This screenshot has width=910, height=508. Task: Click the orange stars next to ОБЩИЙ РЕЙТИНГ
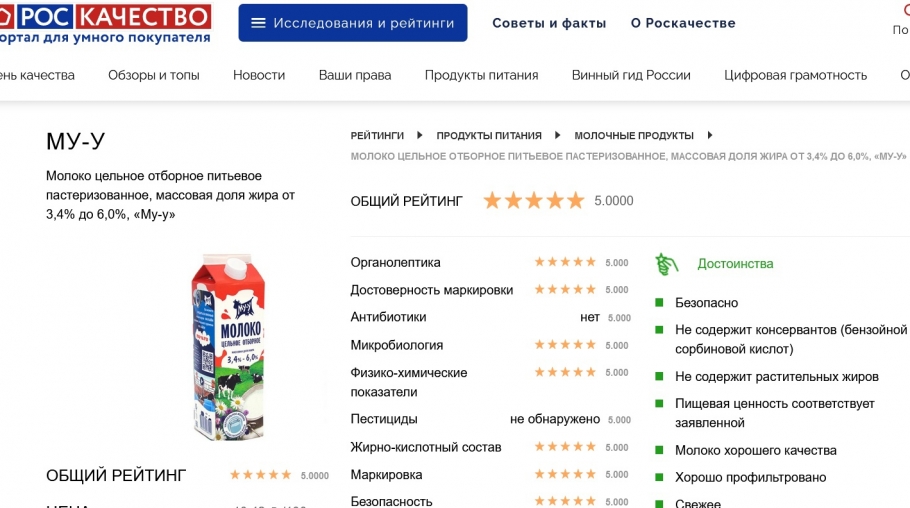pyautogui.click(x=534, y=200)
